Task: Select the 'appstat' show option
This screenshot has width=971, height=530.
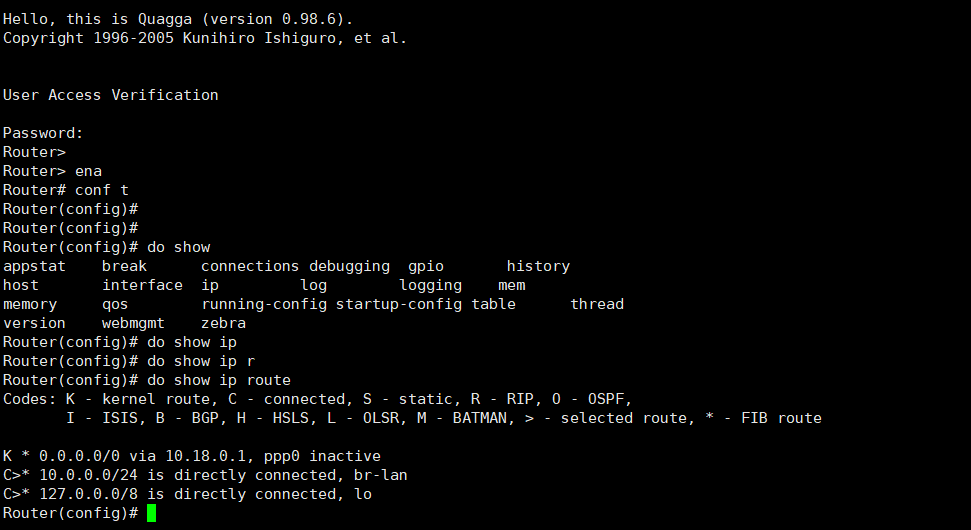Action: [34, 266]
